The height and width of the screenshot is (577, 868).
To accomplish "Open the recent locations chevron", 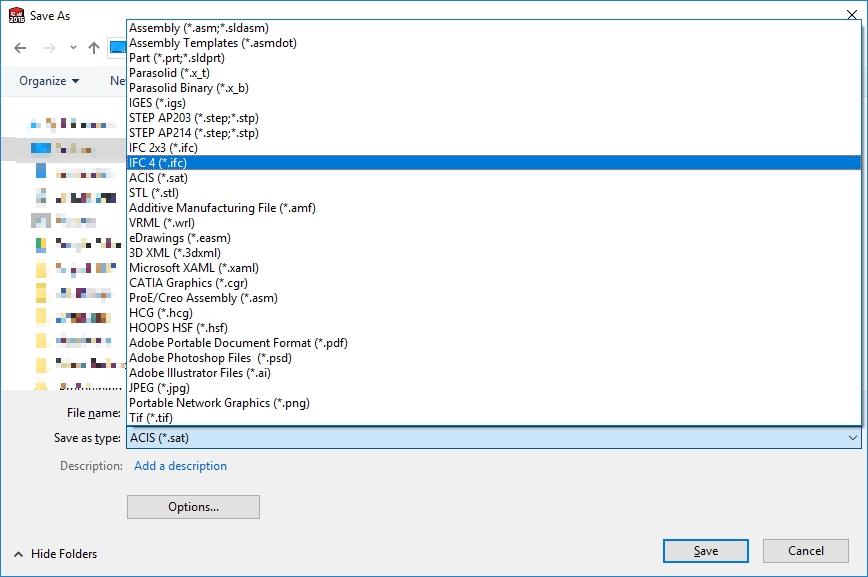I will coord(73,48).
